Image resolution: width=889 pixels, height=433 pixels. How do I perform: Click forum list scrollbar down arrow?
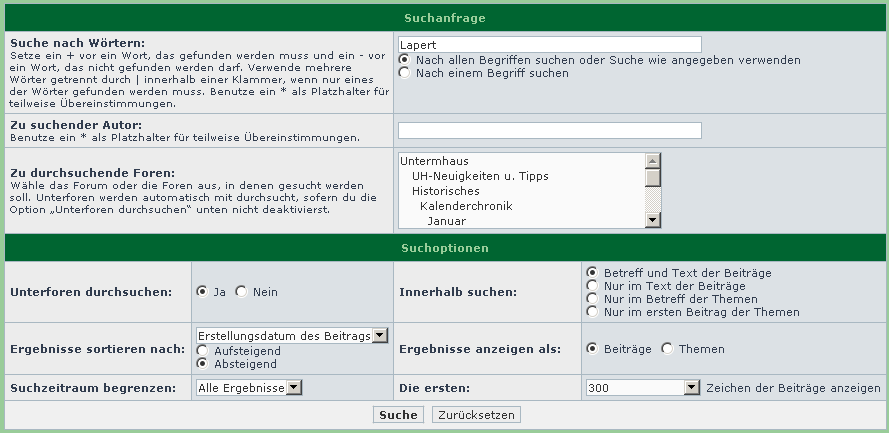[x=652, y=220]
